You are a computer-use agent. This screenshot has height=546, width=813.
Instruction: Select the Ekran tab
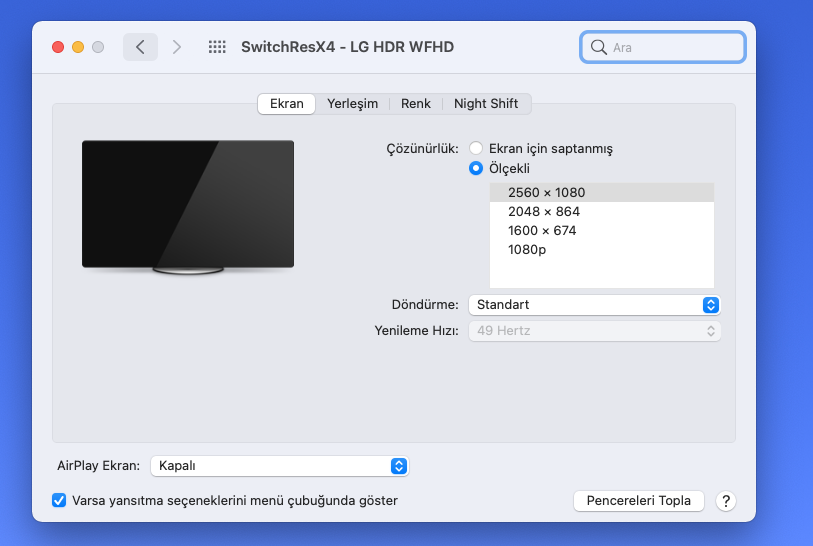pos(286,104)
